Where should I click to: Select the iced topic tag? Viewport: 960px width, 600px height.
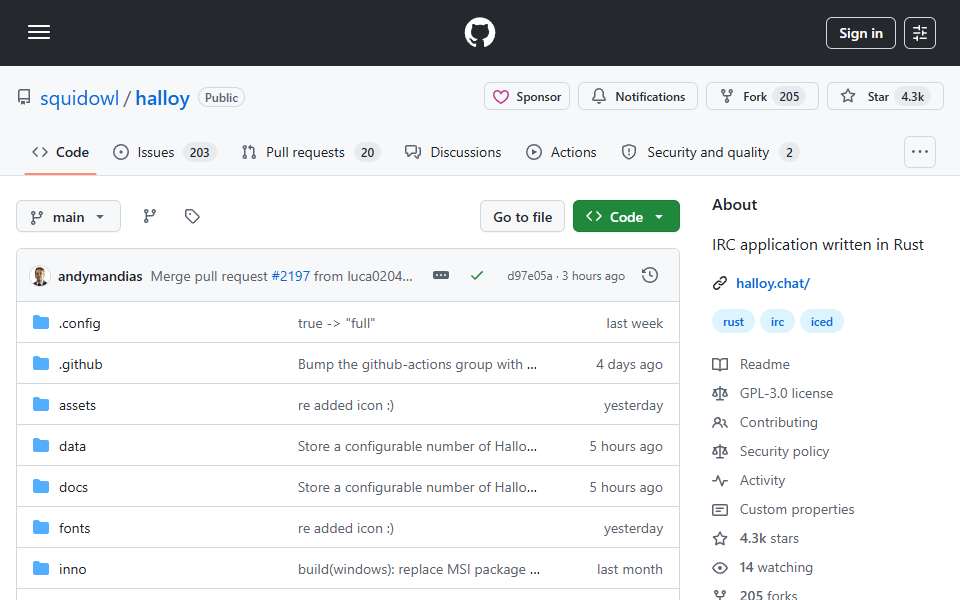tap(821, 321)
